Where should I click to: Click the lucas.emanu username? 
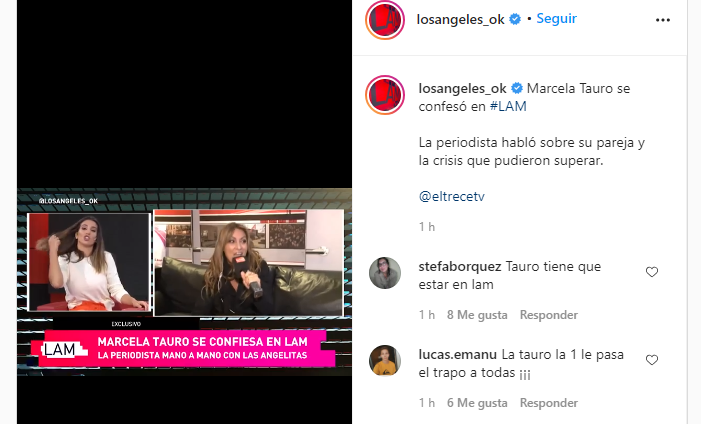[457, 355]
